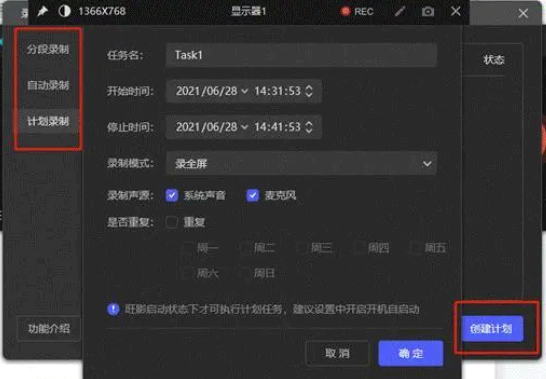Open the 功能介绍 button
The image size is (546, 379).
[x=49, y=328]
